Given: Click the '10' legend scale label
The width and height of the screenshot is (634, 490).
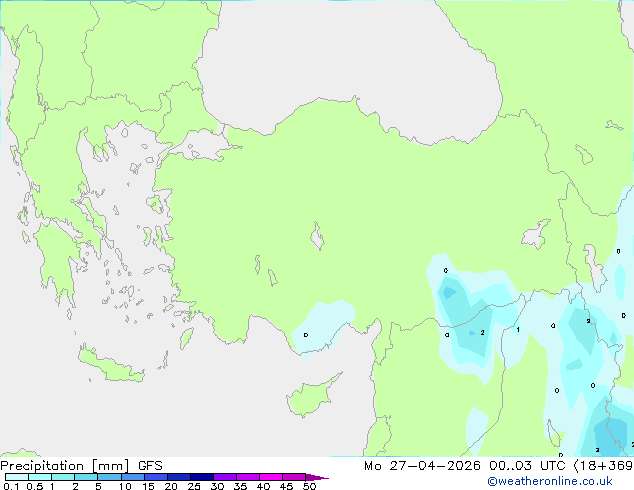Looking at the screenshot, I should [x=125, y=486].
